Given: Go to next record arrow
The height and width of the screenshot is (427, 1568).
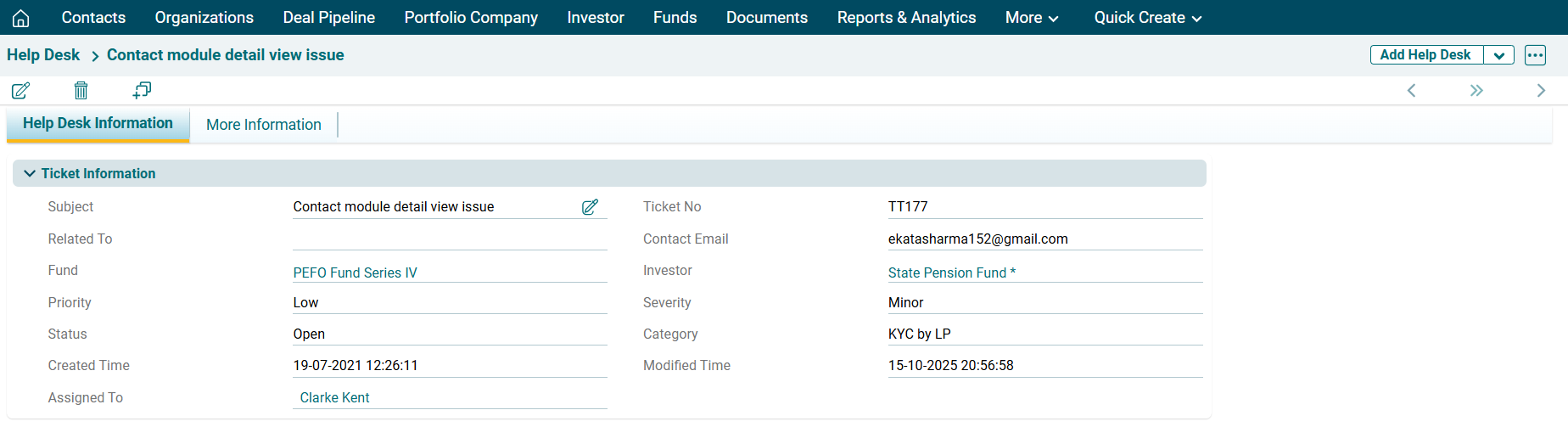Looking at the screenshot, I should (1541, 90).
